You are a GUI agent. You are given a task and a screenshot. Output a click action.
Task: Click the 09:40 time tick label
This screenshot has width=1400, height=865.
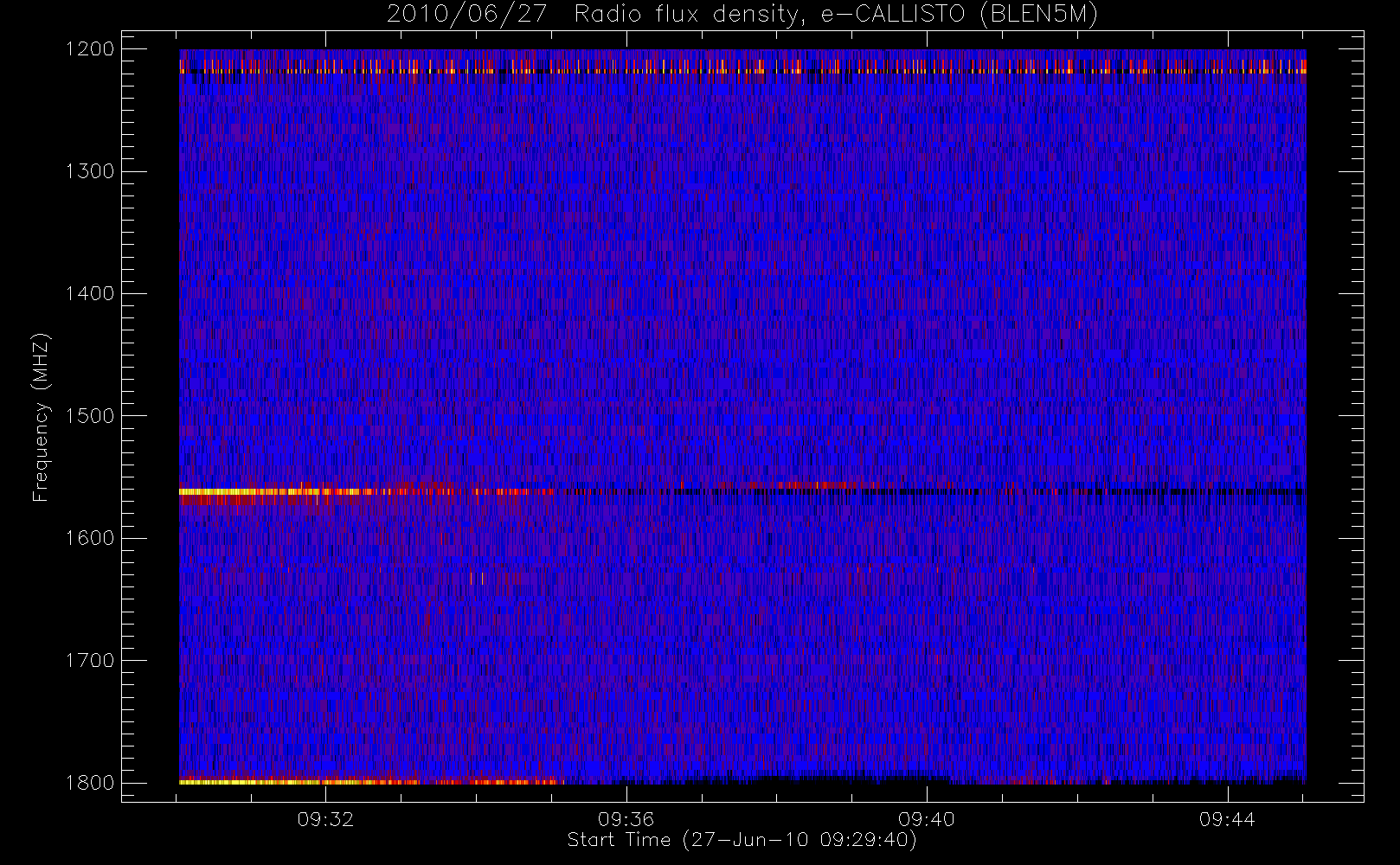point(926,819)
